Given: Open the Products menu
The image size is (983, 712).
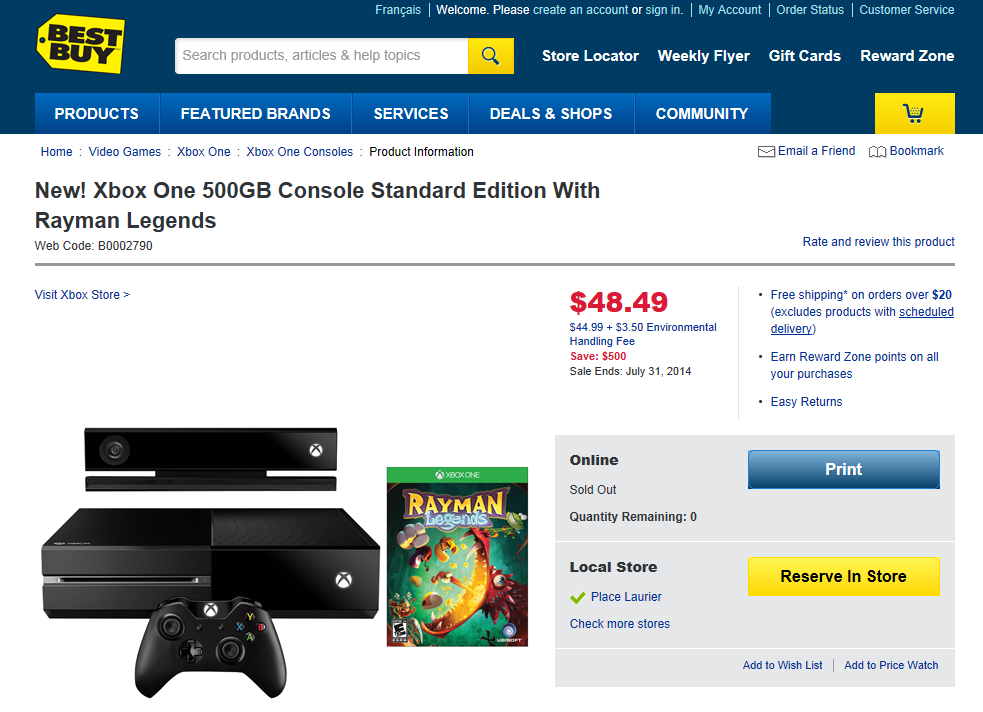Looking at the screenshot, I should [97, 114].
